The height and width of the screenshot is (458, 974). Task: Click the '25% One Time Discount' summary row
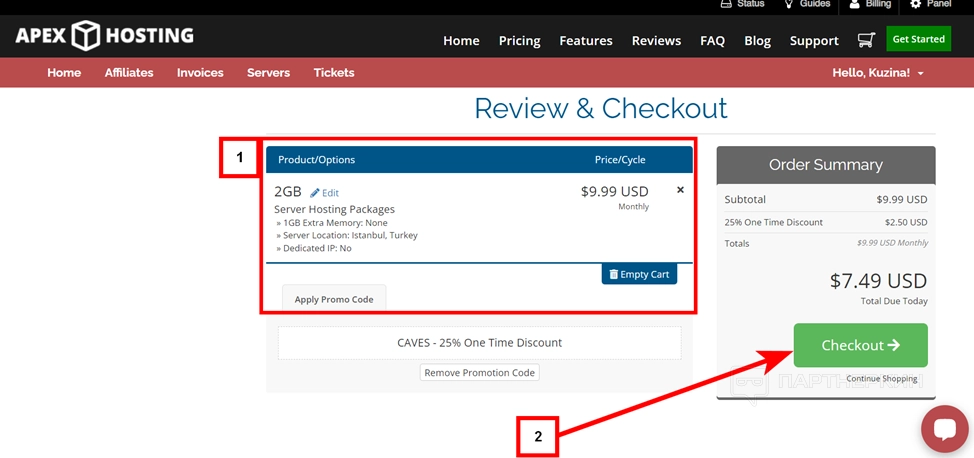pos(826,222)
